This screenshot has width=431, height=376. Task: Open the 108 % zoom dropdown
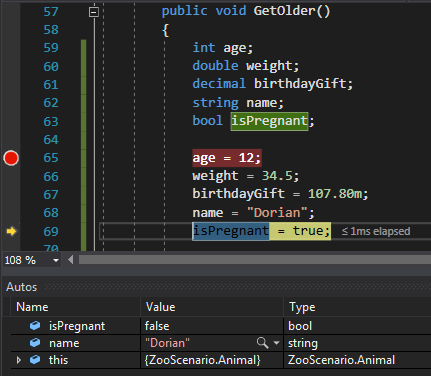point(56,260)
